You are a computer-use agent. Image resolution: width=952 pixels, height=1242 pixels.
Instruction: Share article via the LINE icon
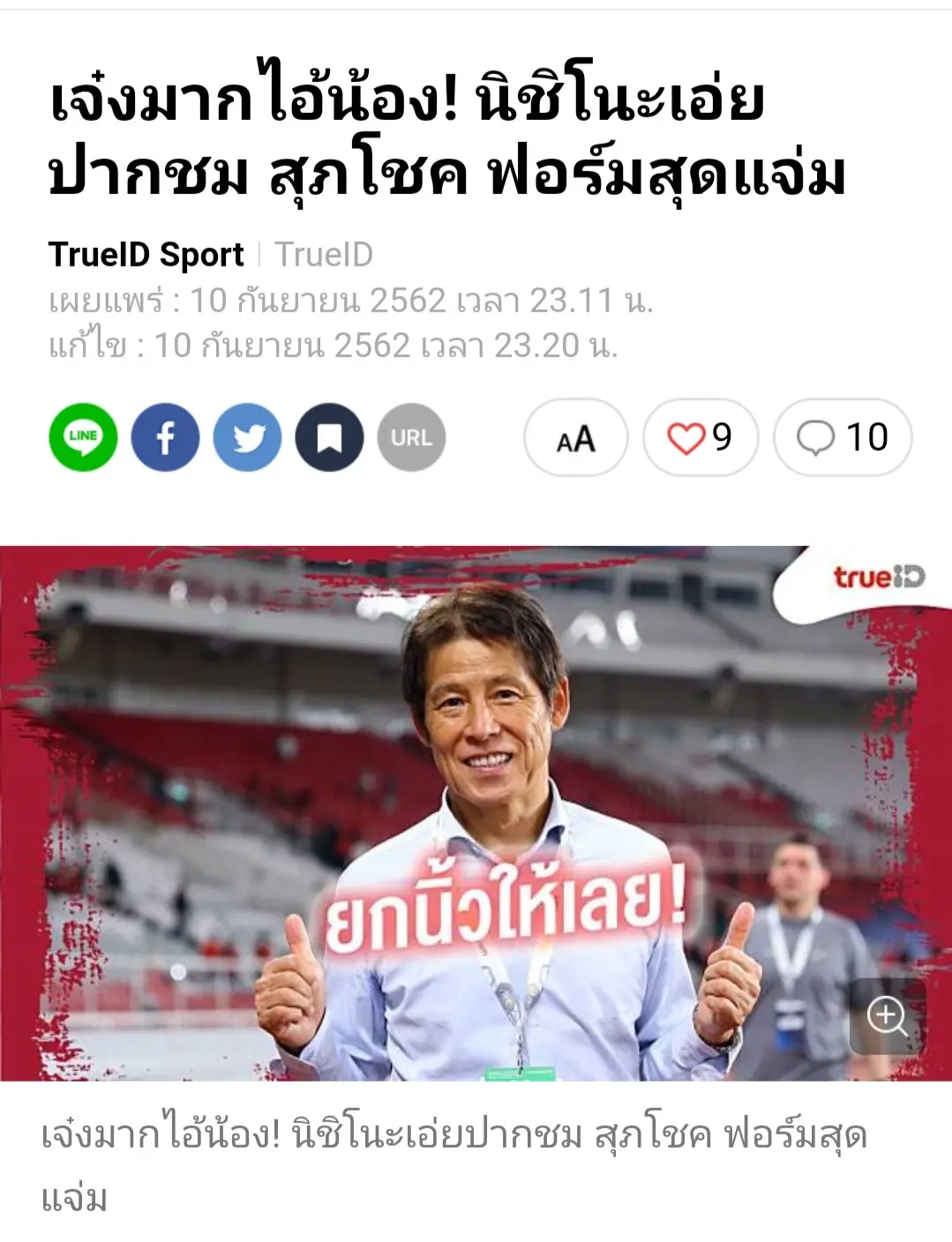click(x=83, y=438)
